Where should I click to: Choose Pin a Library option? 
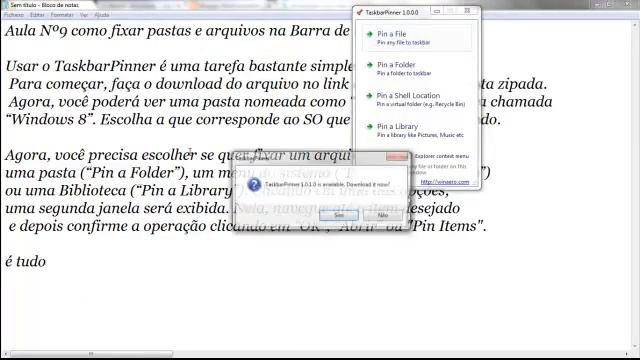point(417,130)
